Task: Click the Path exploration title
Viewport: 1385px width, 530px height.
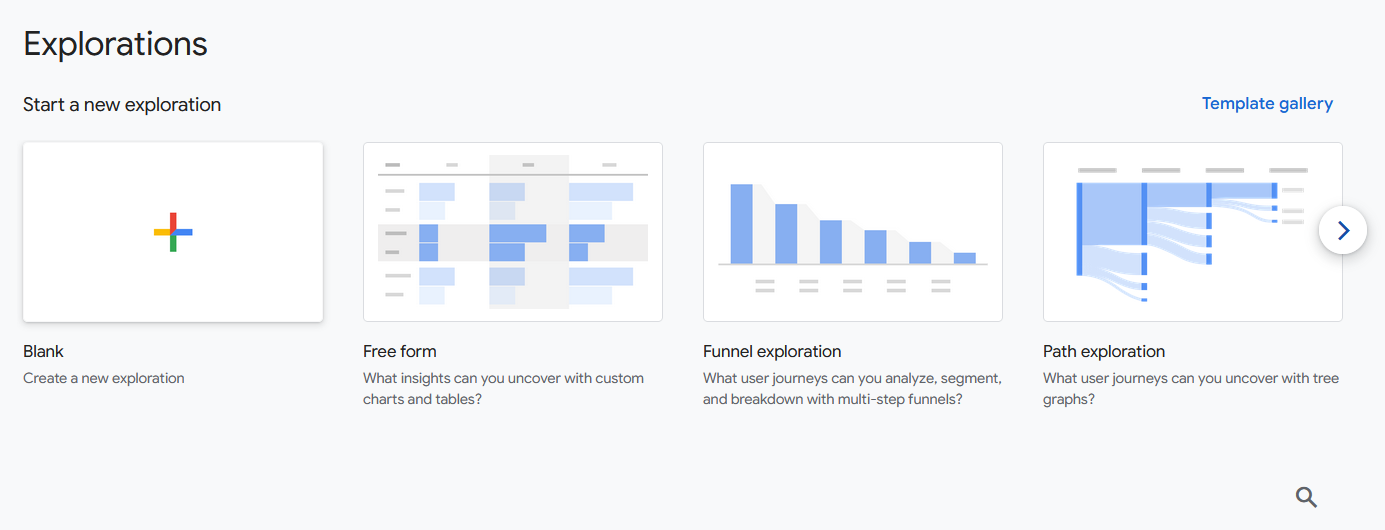Action: (1104, 352)
